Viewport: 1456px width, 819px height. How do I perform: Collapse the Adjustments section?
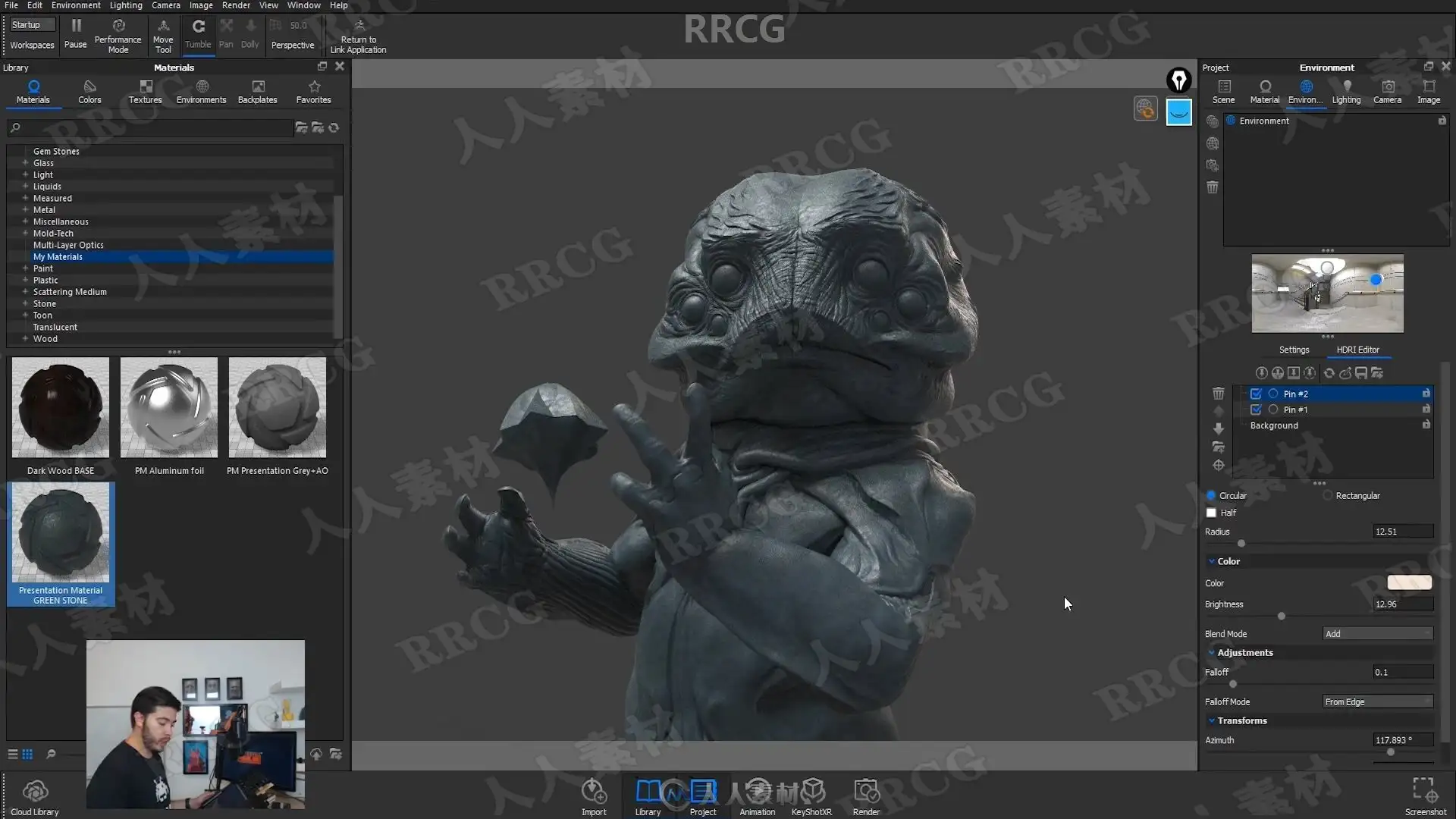pyautogui.click(x=1211, y=653)
